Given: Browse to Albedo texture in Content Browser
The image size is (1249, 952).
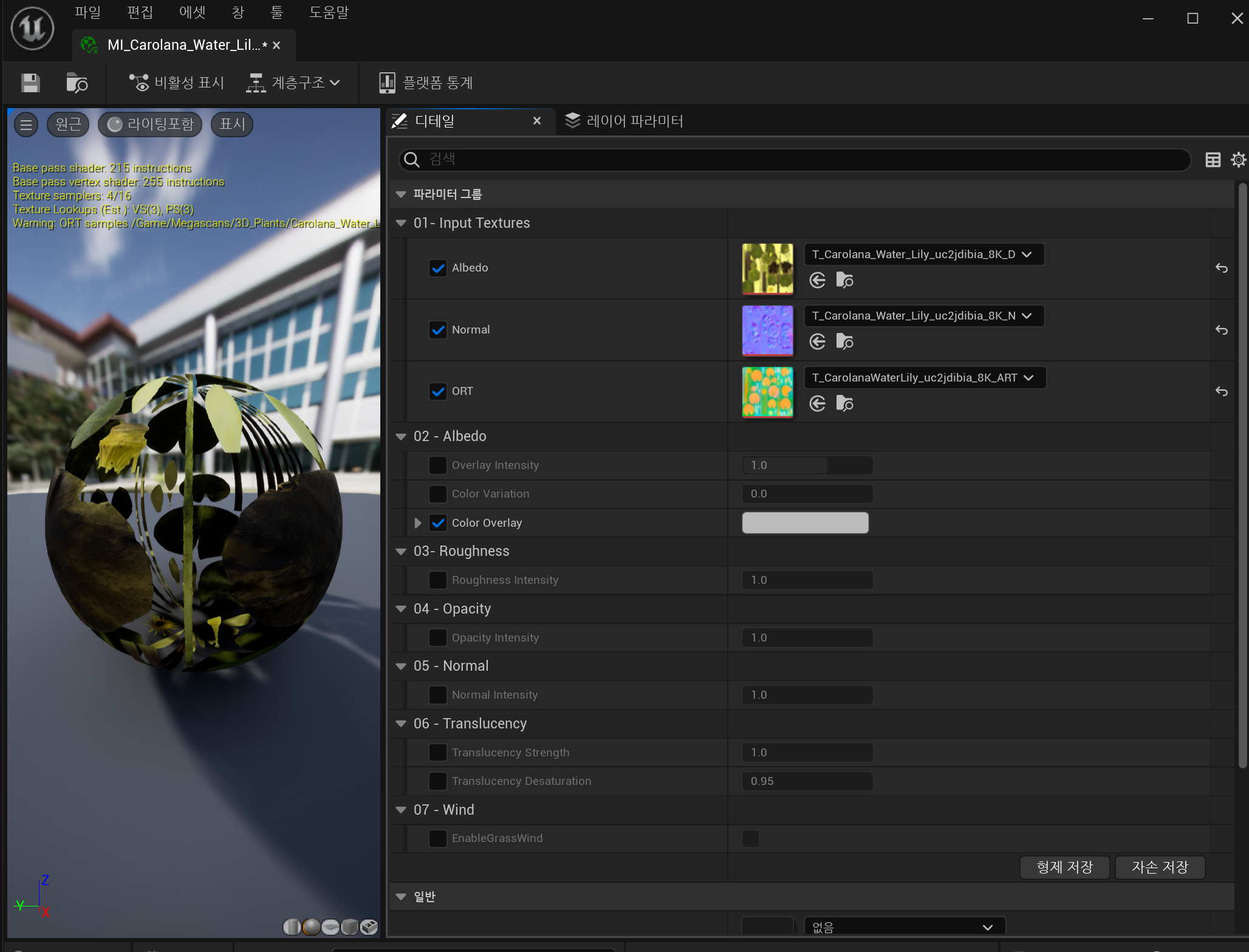Looking at the screenshot, I should (844, 280).
